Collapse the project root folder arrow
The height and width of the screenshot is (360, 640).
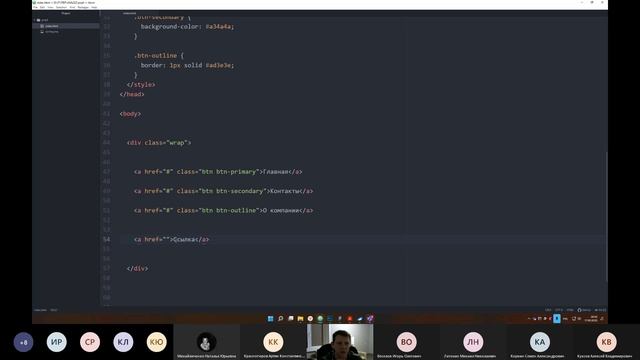point(35,20)
